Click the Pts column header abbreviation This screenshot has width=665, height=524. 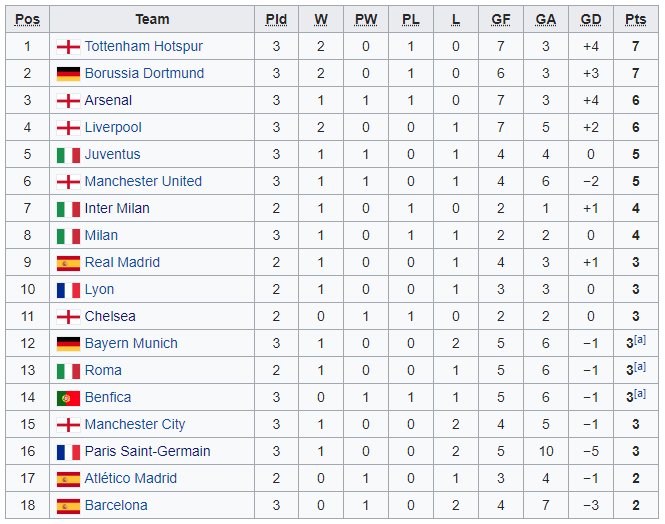click(636, 20)
